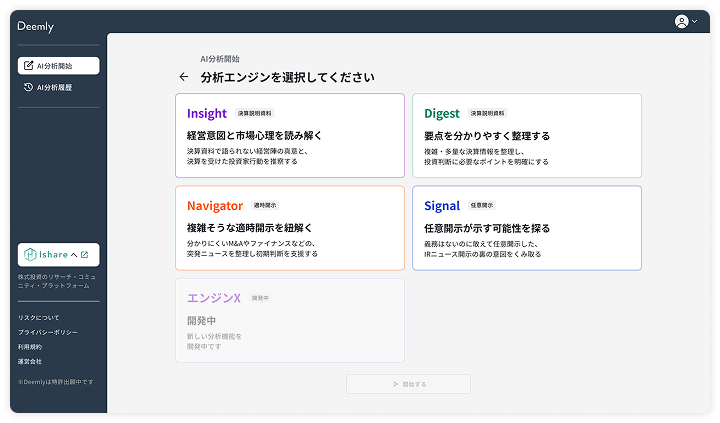The height and width of the screenshot is (423, 720).
Task: Click the back arrow beside the page title
Action: 183,77
